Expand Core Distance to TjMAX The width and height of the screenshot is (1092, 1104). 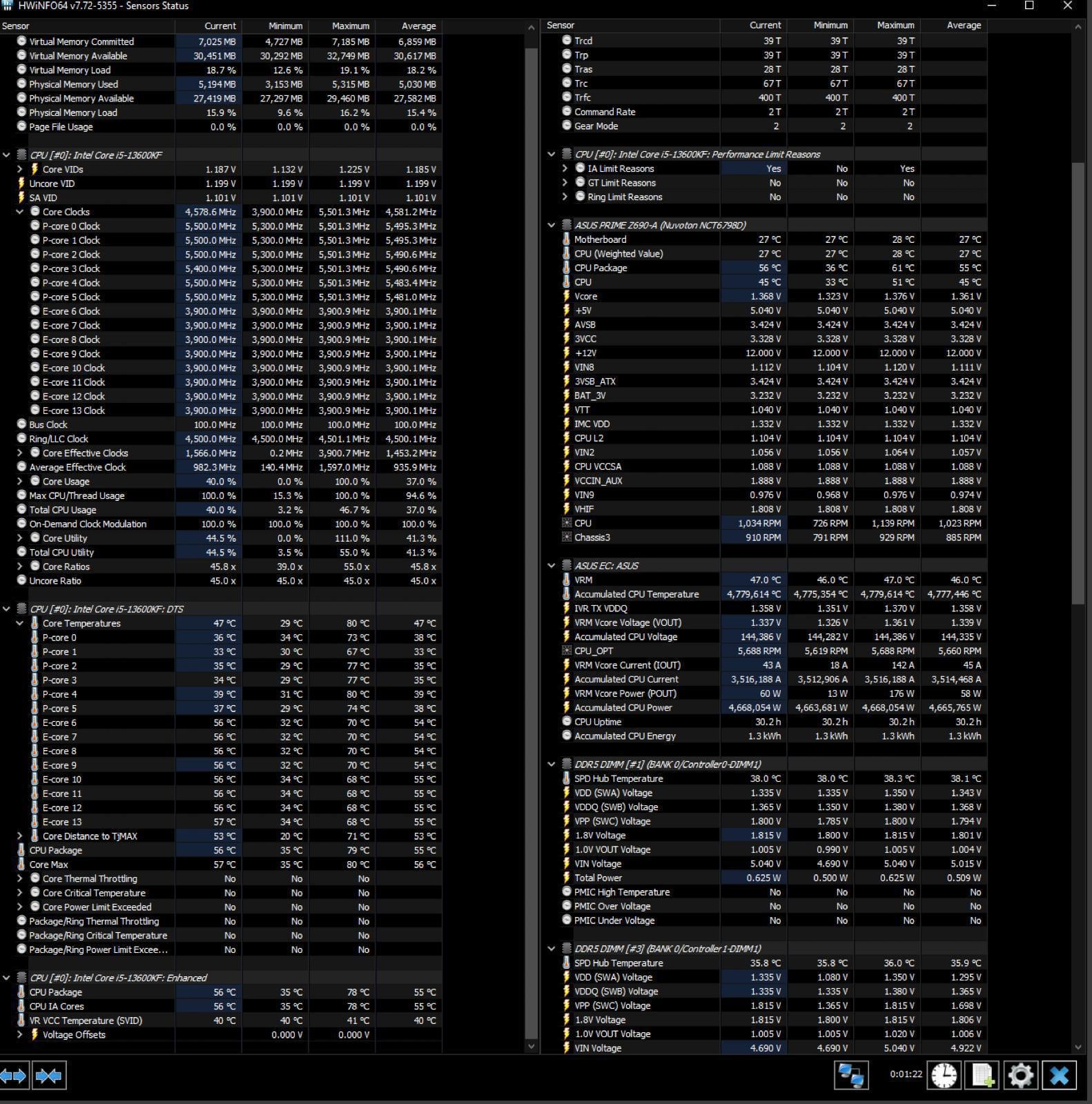point(20,836)
